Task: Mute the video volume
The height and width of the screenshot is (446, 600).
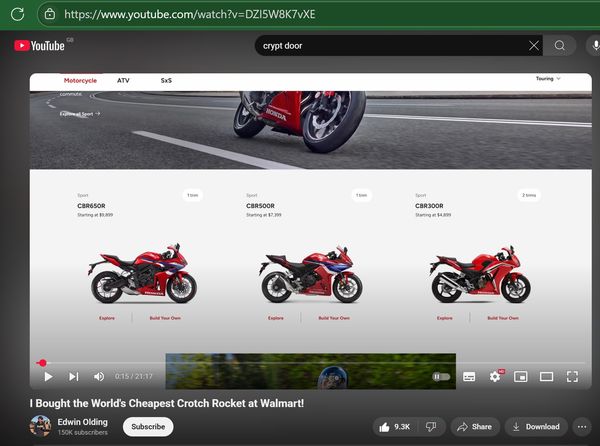Action: 99,377
